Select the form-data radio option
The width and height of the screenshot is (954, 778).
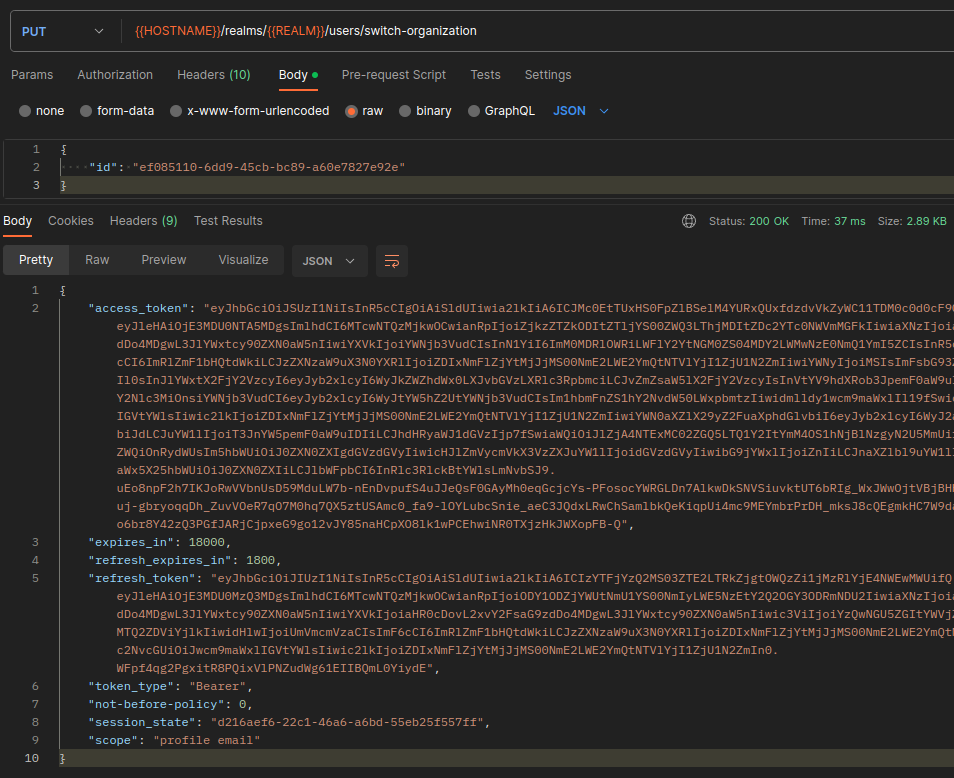click(87, 111)
